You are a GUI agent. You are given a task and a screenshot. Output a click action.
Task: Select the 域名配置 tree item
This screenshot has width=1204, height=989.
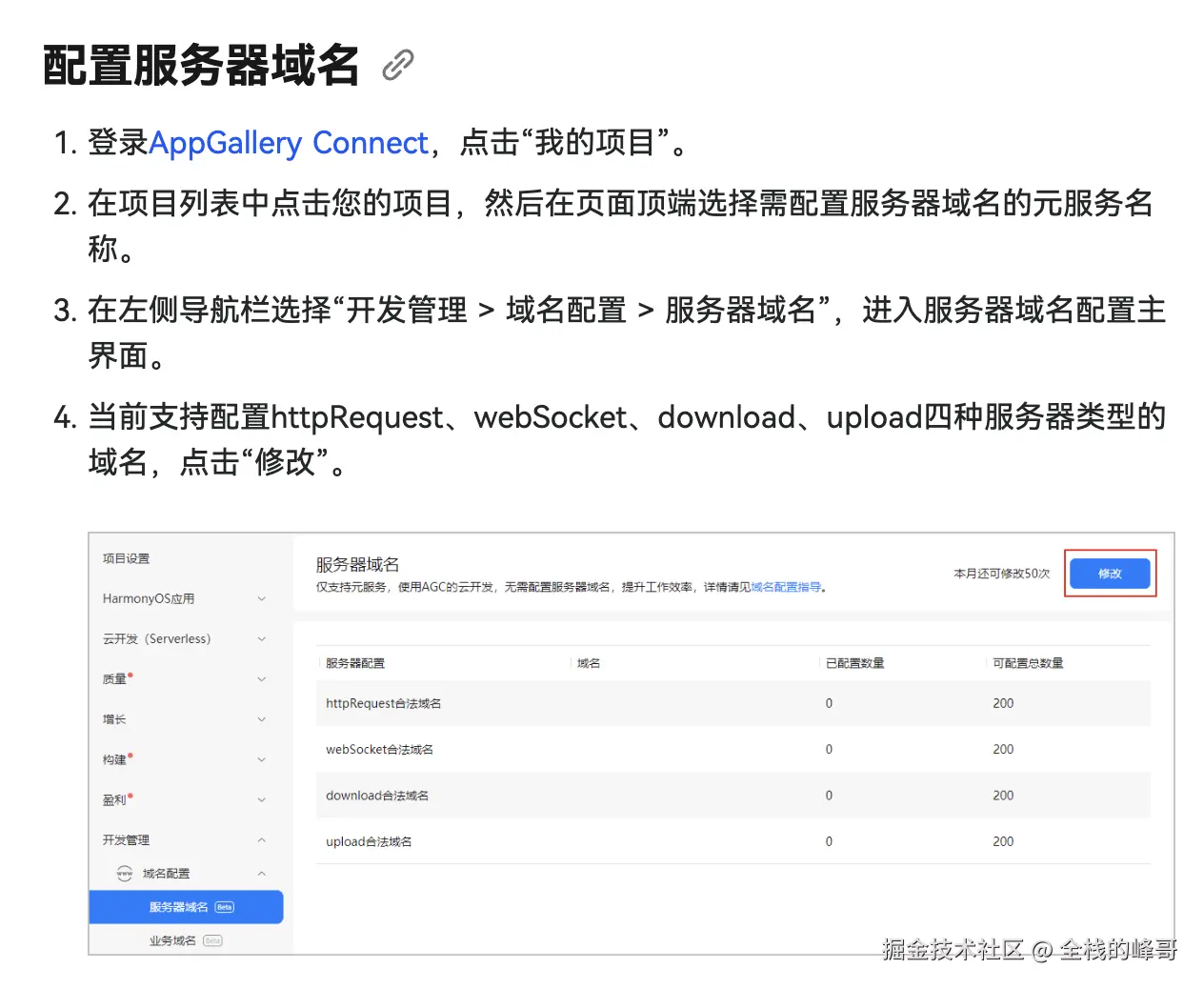tap(167, 873)
